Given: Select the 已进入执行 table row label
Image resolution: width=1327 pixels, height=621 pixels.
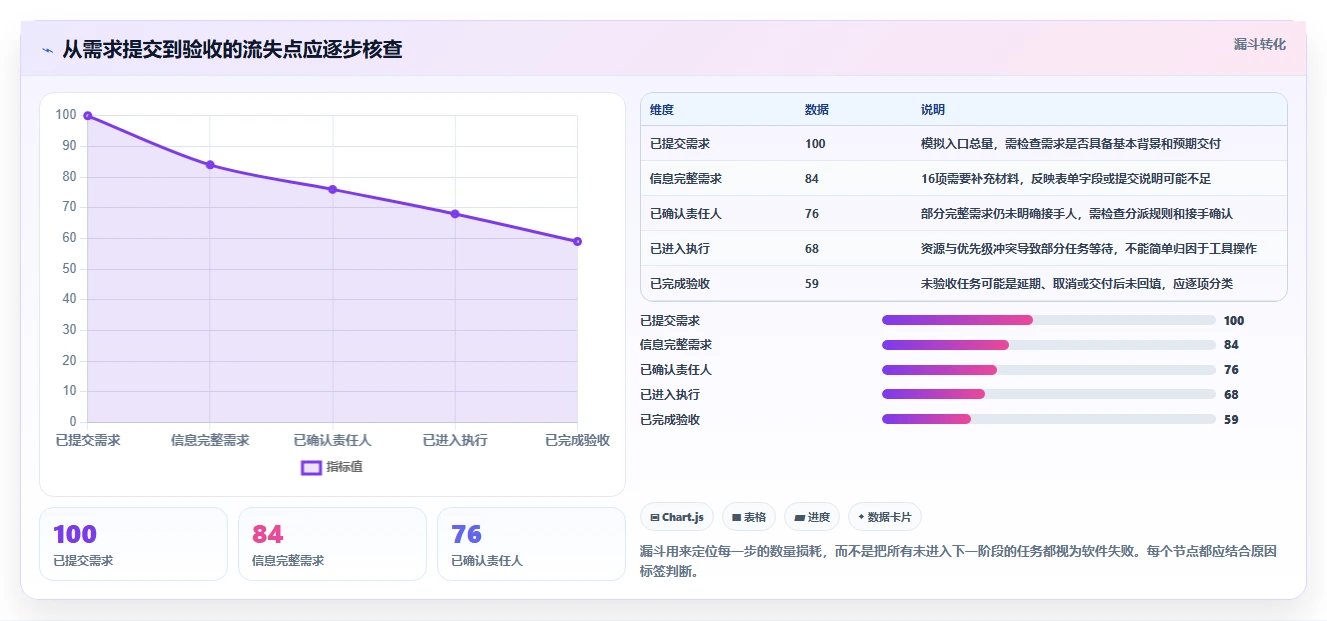Looking at the screenshot, I should point(680,249).
